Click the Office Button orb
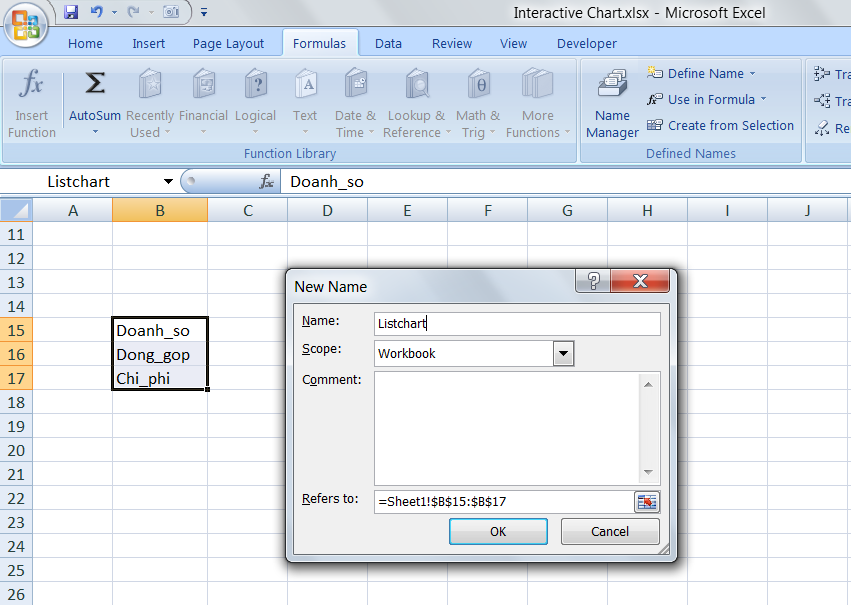851x605 pixels. click(x=24, y=24)
